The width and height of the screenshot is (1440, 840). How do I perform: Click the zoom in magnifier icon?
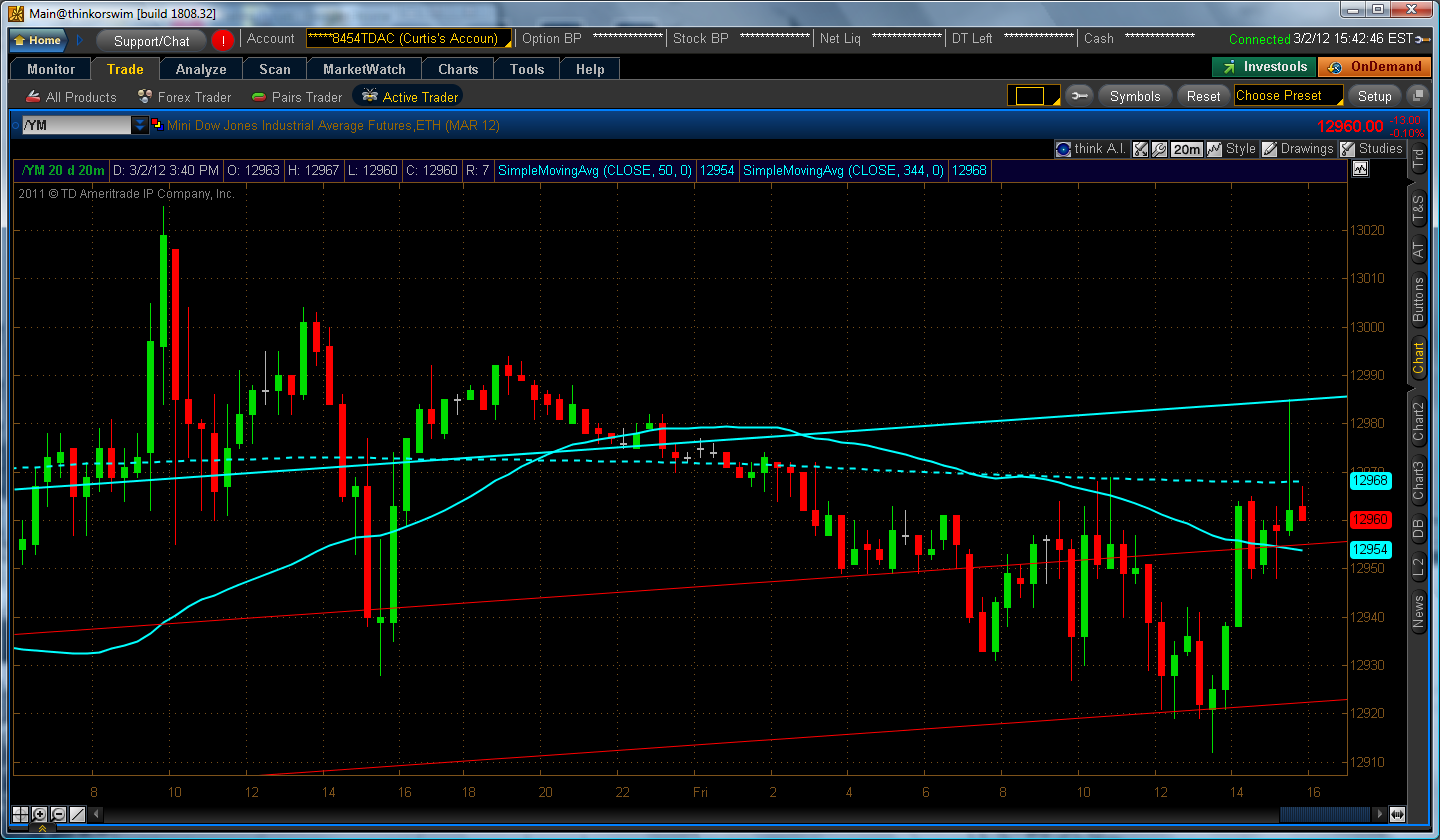(40, 814)
